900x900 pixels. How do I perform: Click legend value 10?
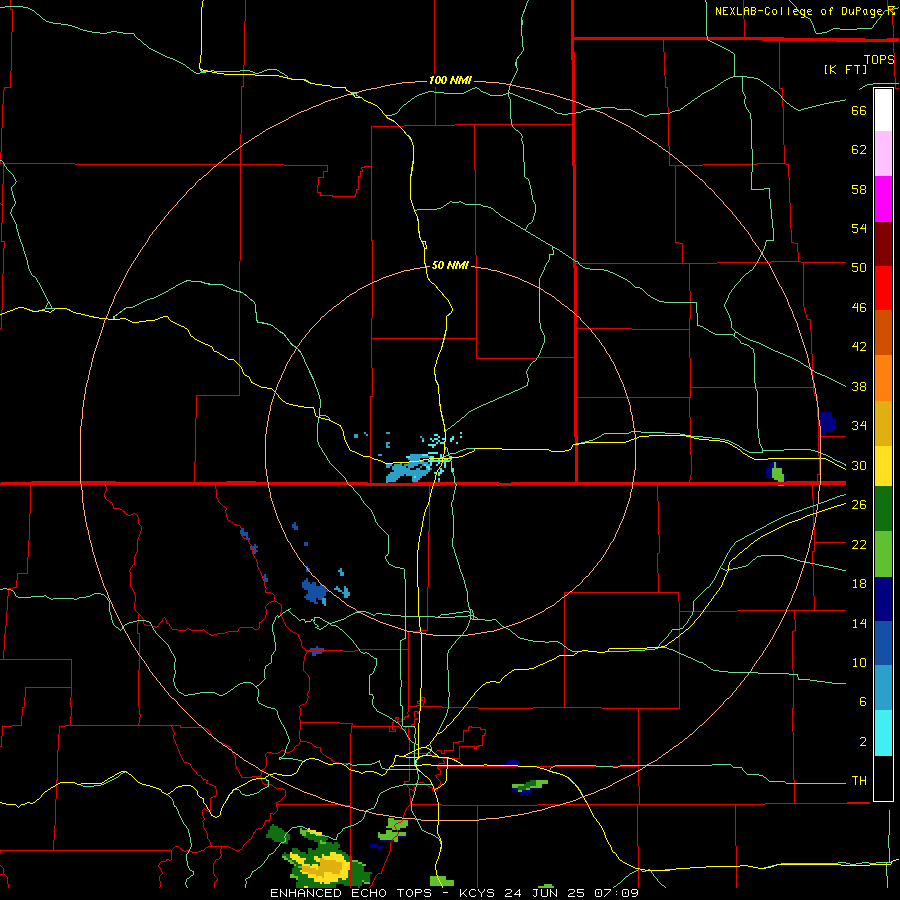[x=859, y=663]
